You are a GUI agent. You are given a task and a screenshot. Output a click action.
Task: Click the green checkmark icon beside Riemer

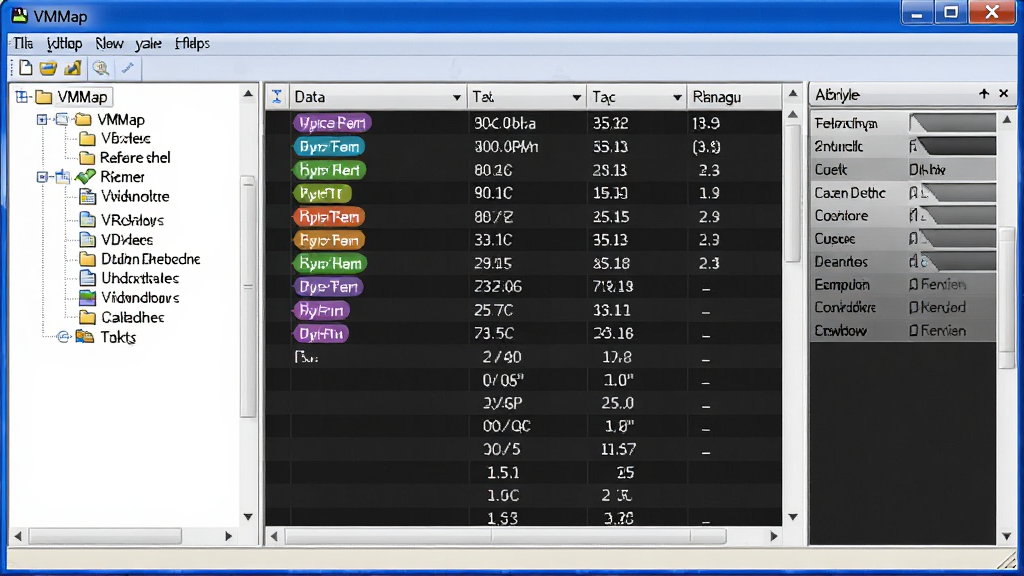[85, 176]
